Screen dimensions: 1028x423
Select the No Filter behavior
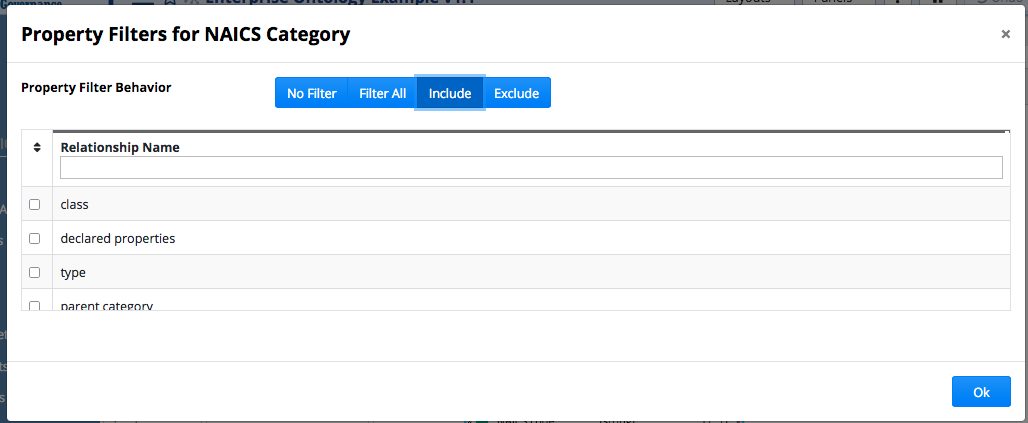tap(311, 93)
